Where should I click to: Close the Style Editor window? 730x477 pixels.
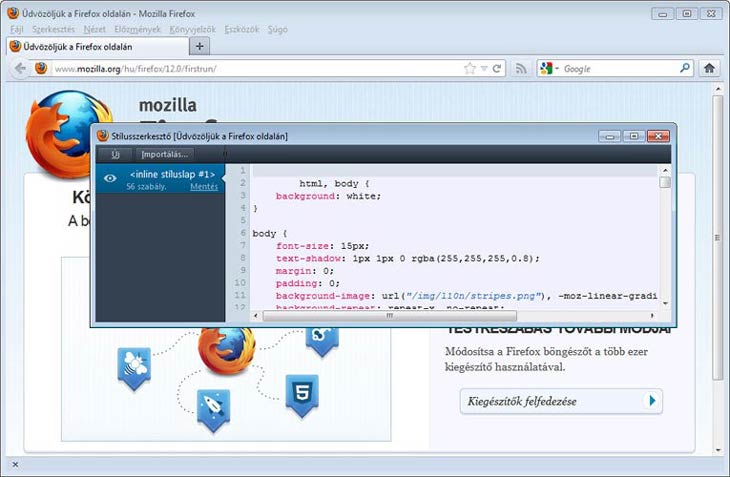click(658, 136)
